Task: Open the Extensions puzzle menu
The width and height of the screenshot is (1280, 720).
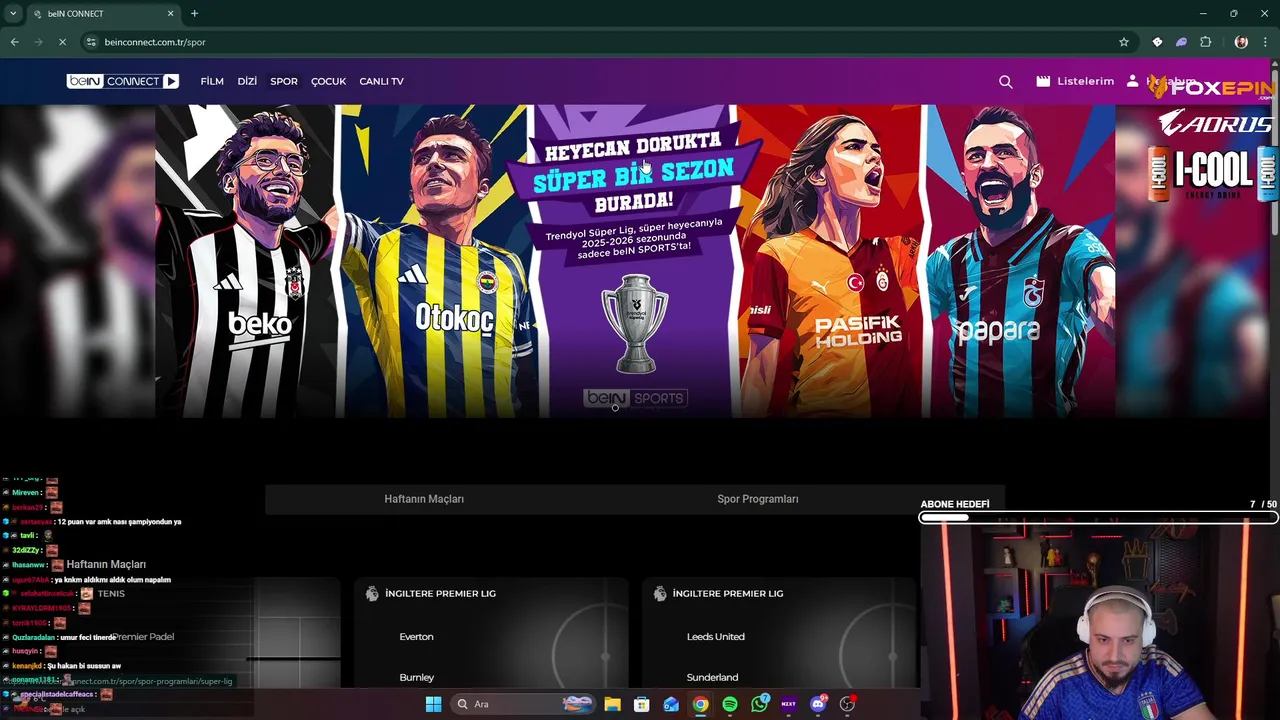Action: [x=1206, y=42]
